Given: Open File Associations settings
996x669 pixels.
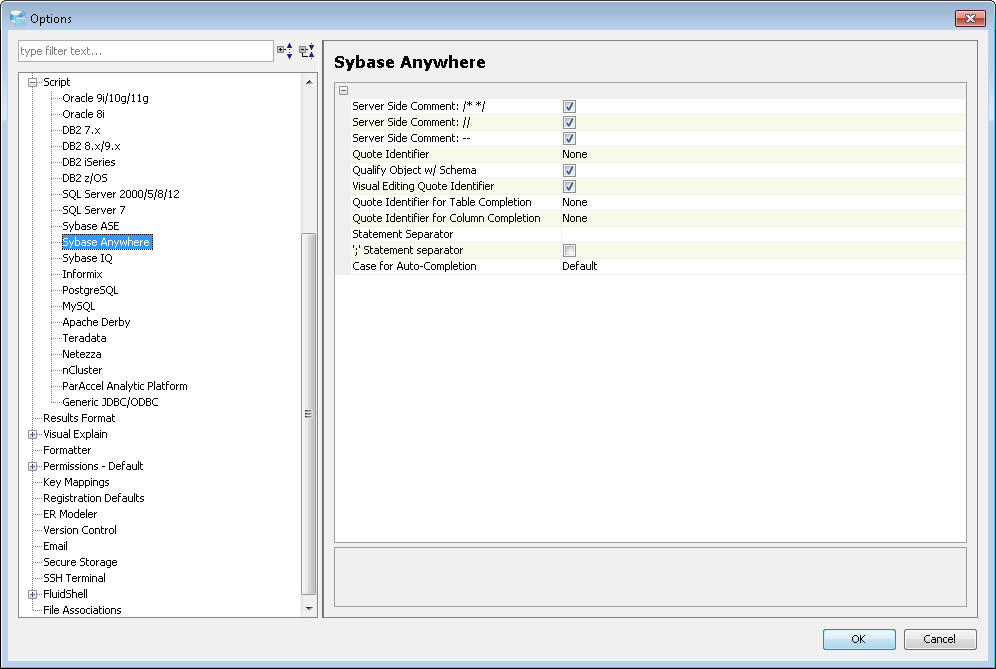Looking at the screenshot, I should click(x=83, y=610).
